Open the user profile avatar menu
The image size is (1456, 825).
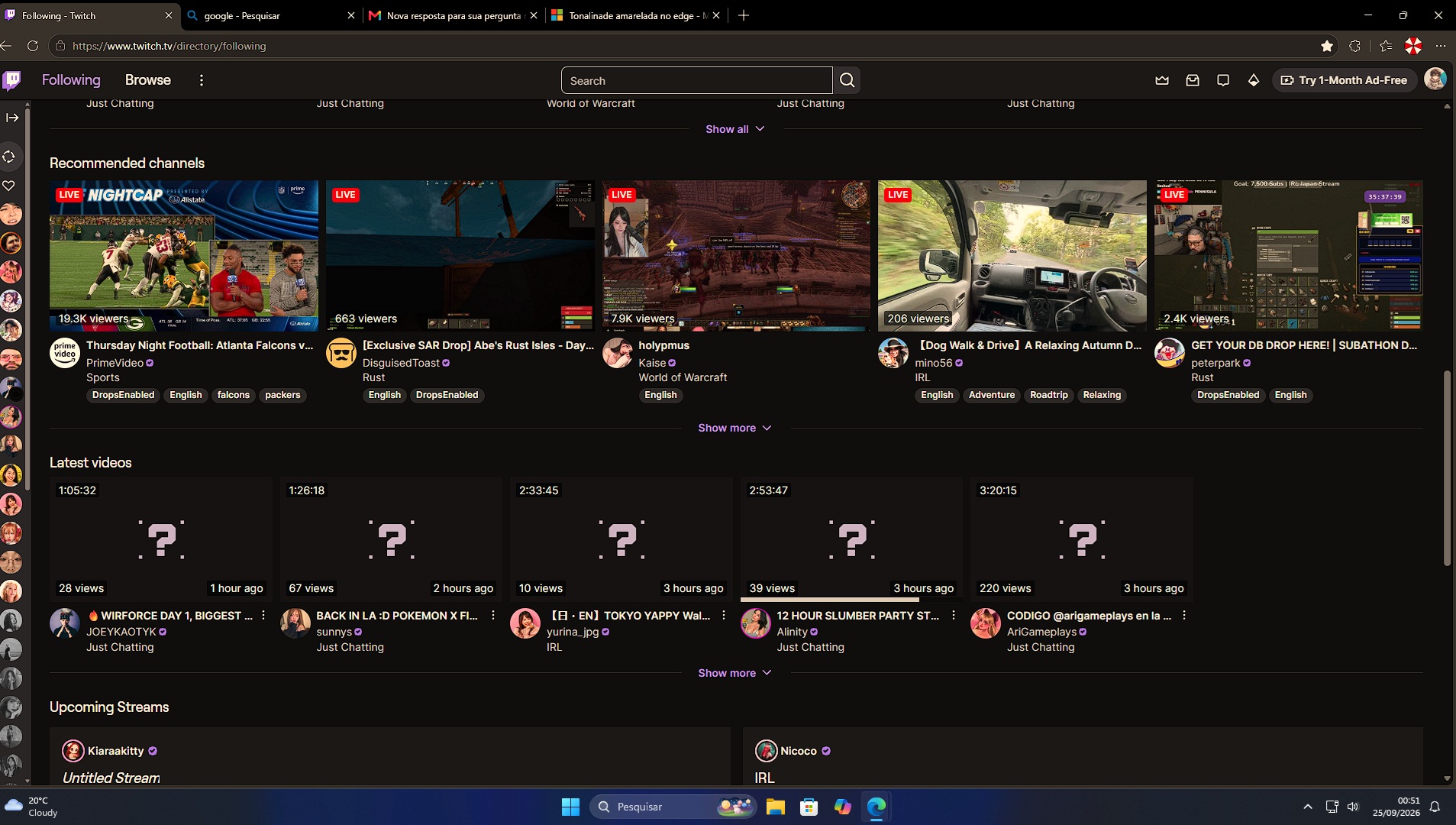click(x=1435, y=79)
